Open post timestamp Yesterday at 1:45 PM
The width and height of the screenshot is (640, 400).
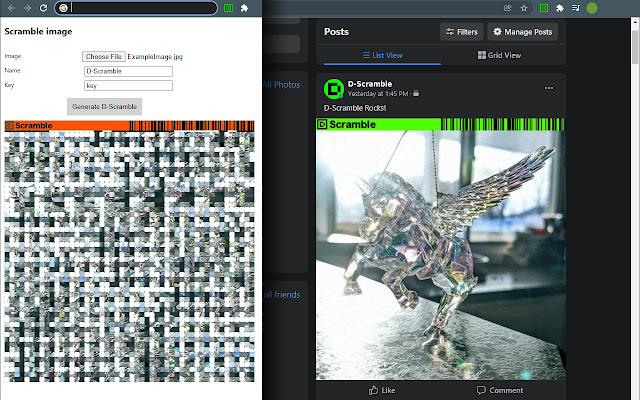[x=378, y=93]
